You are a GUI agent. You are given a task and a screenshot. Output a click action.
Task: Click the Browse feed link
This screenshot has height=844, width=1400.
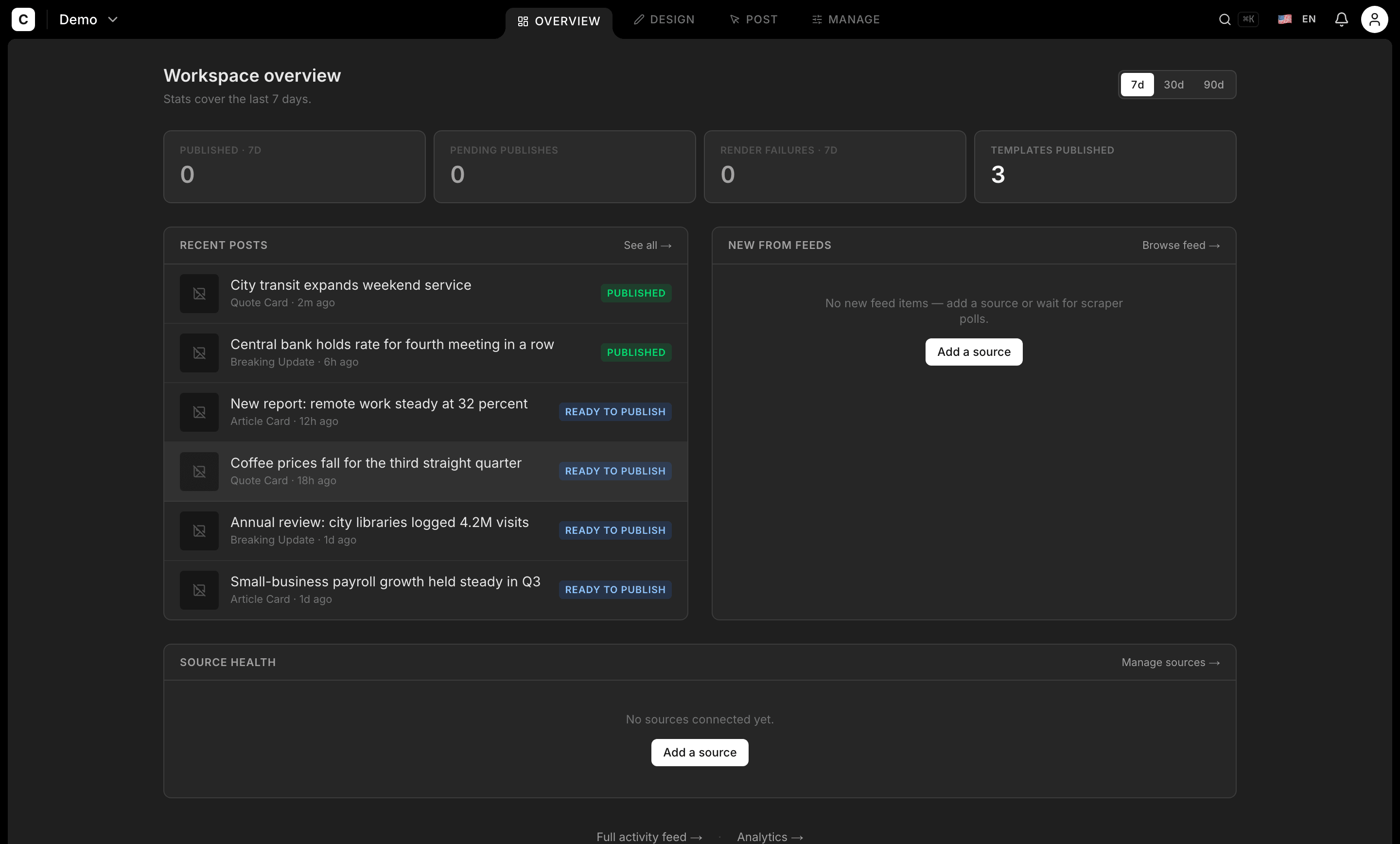pos(1181,246)
